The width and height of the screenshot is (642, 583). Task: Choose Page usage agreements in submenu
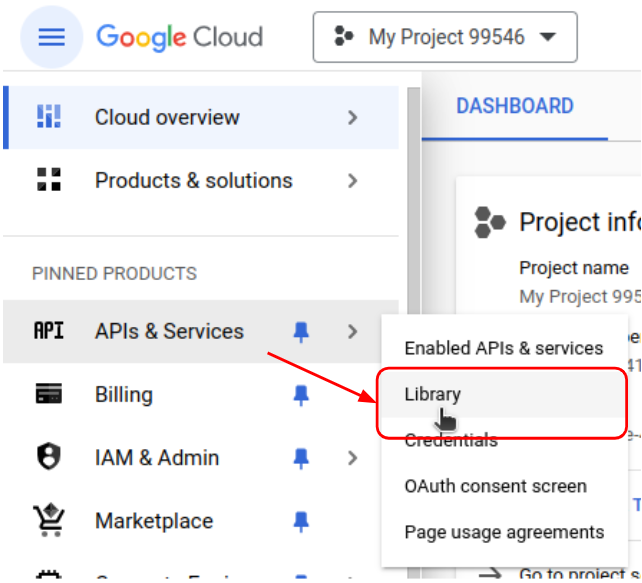click(x=504, y=532)
